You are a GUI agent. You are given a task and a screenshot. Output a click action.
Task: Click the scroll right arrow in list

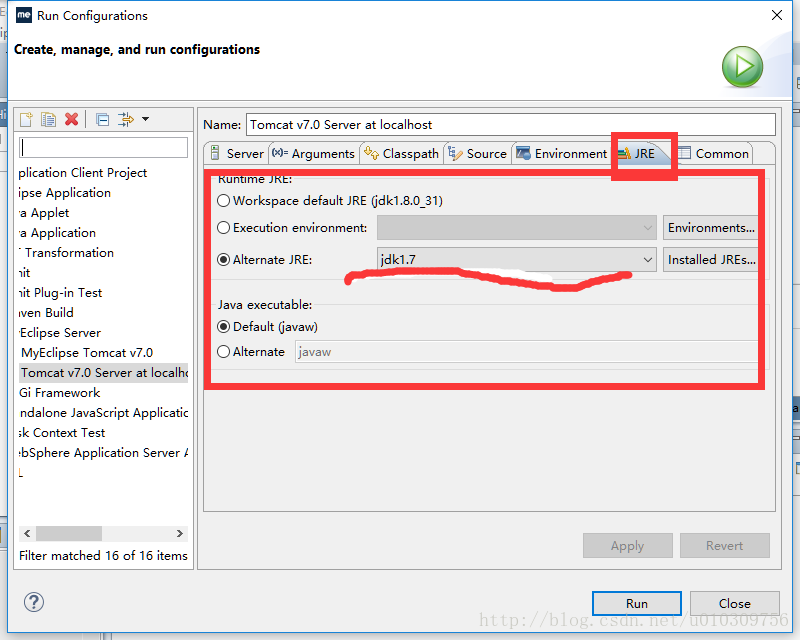[180, 533]
